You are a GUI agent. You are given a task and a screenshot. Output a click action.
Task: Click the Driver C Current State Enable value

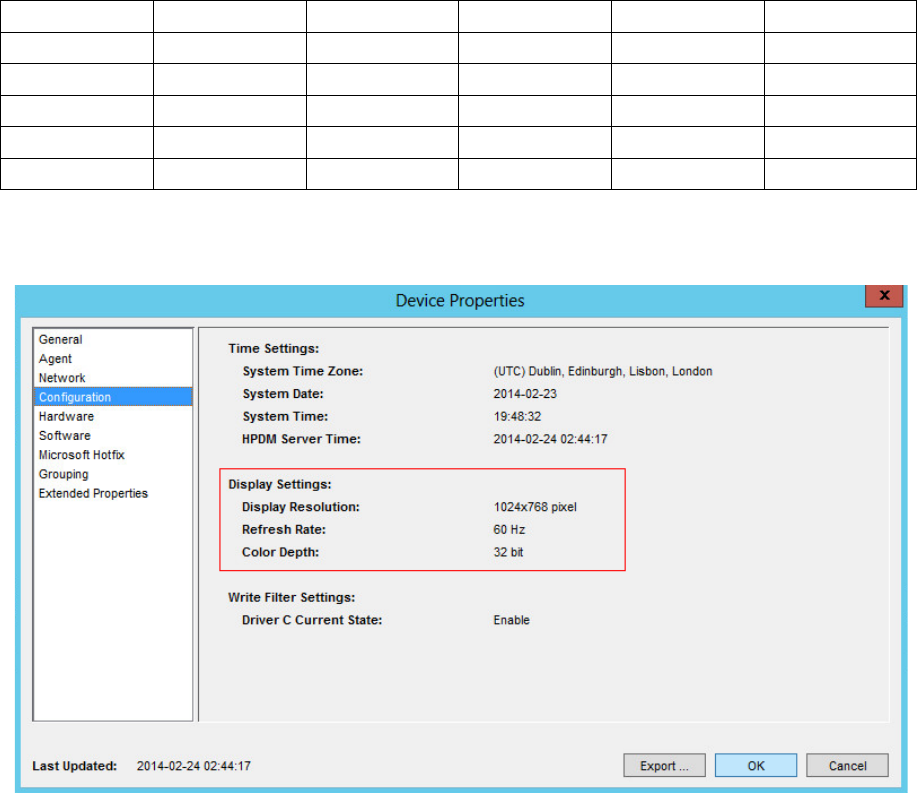click(511, 620)
